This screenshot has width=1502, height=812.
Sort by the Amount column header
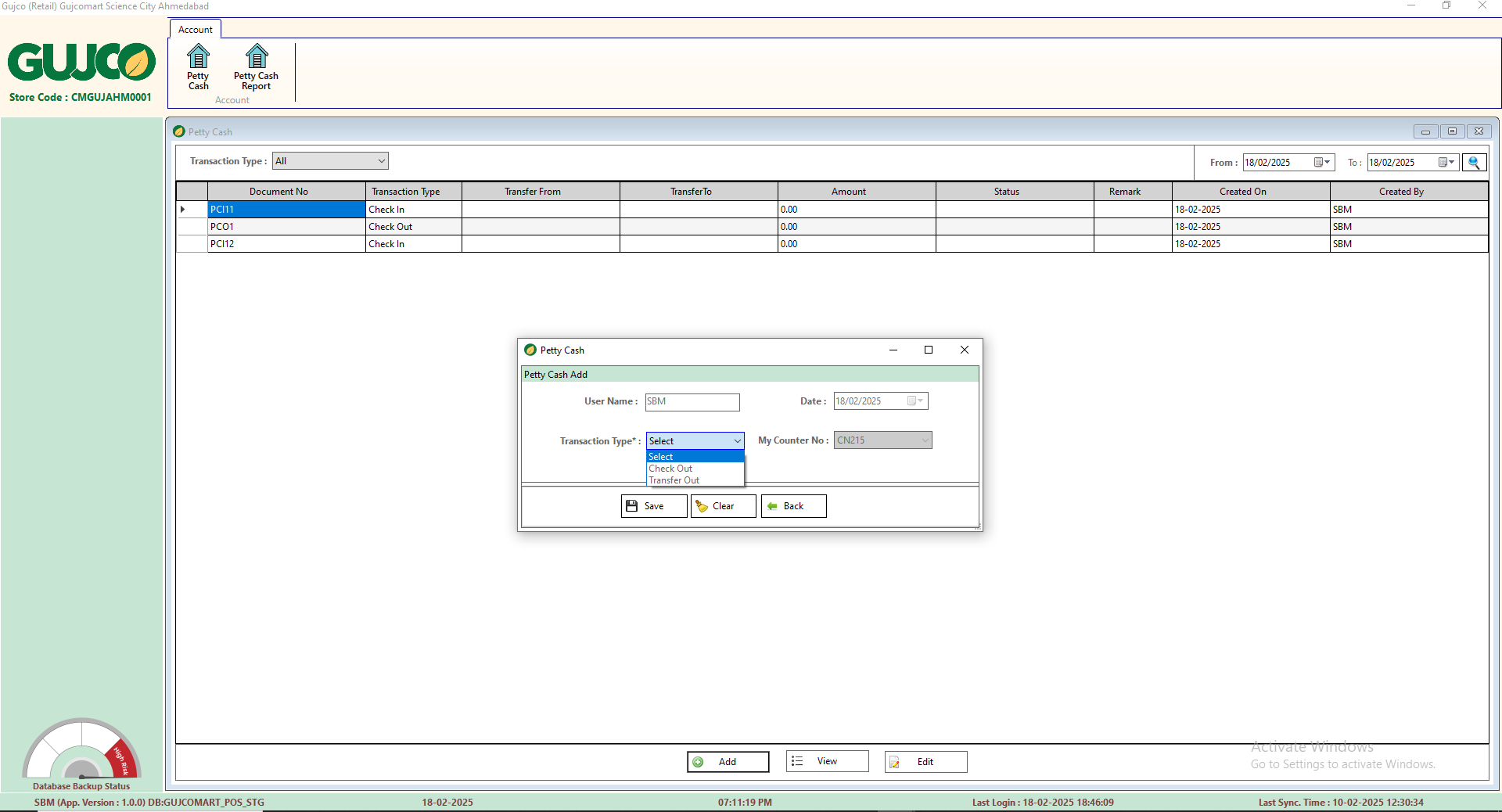(848, 192)
